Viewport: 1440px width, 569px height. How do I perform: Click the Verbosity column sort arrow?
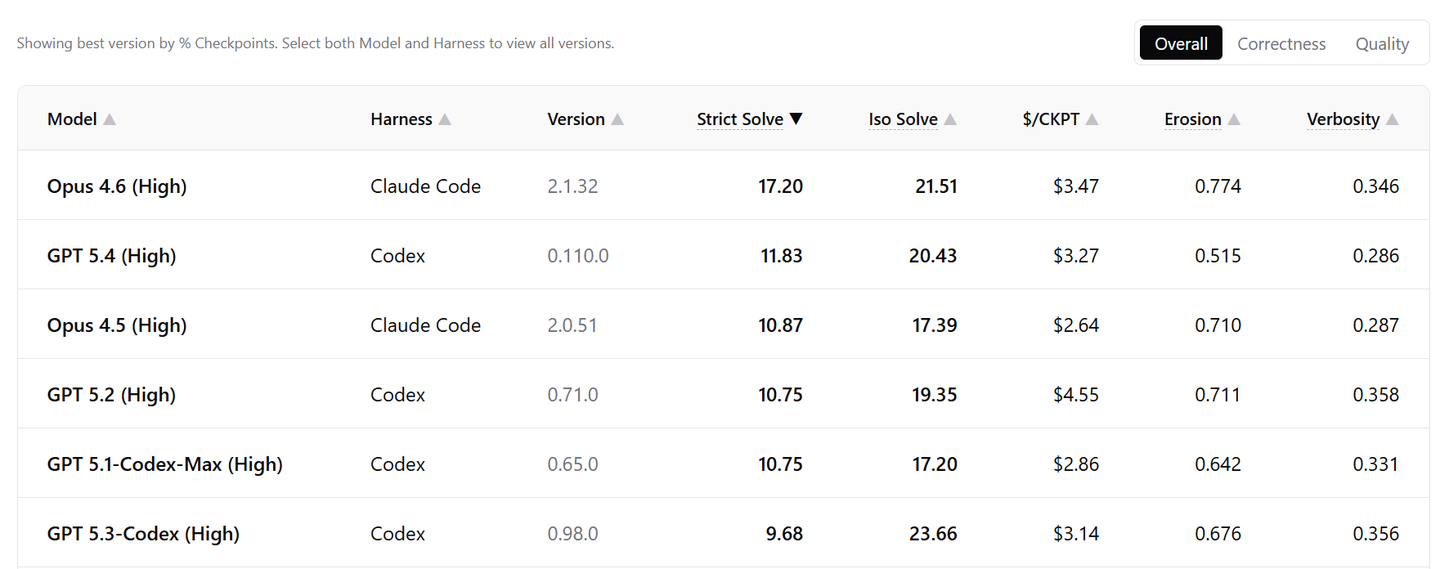tap(1392, 120)
